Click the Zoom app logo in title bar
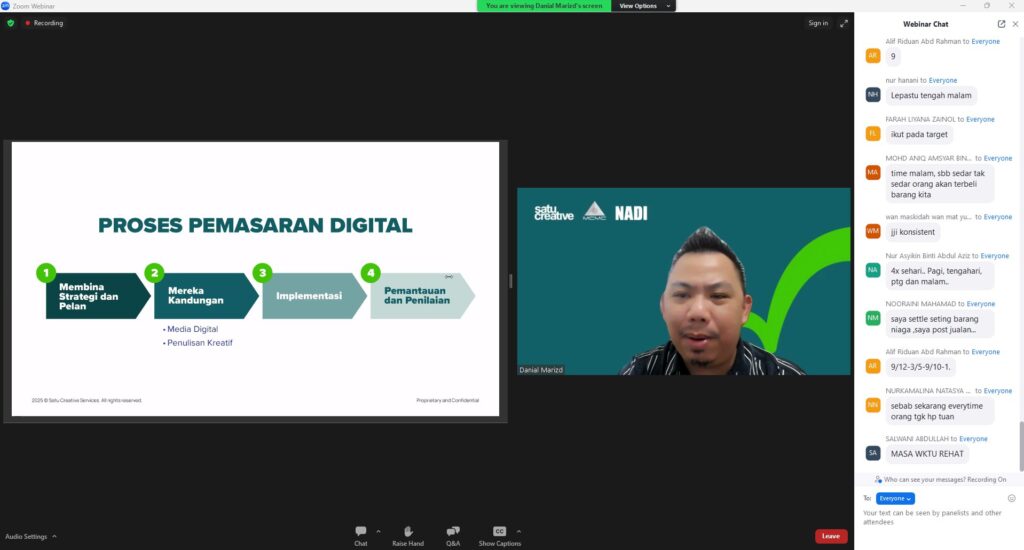 [x=6, y=5]
